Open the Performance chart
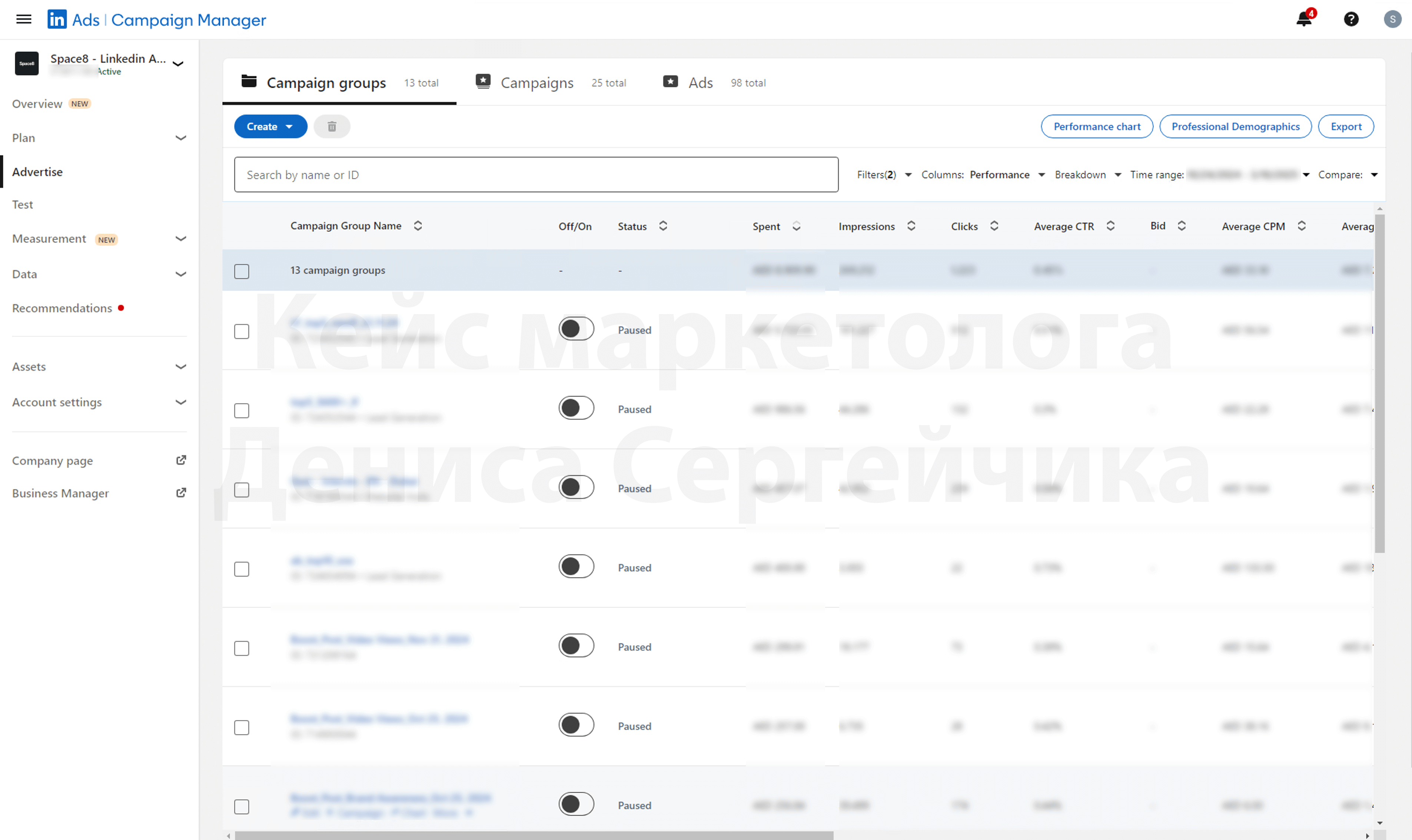This screenshot has height=840, width=1412. pos(1097,126)
